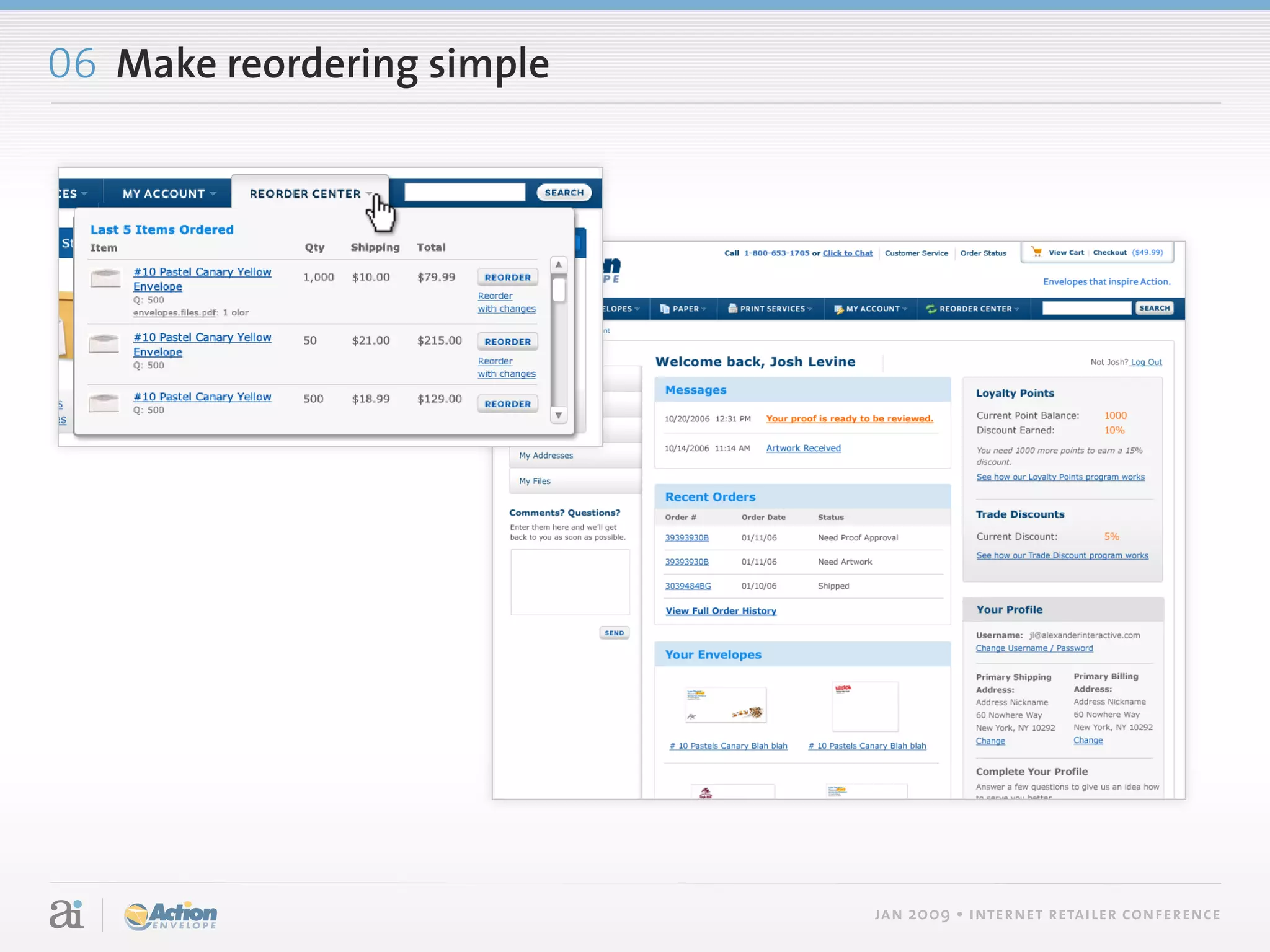Click View Full Order History link
Viewport: 1270px width, 952px height.
721,611
